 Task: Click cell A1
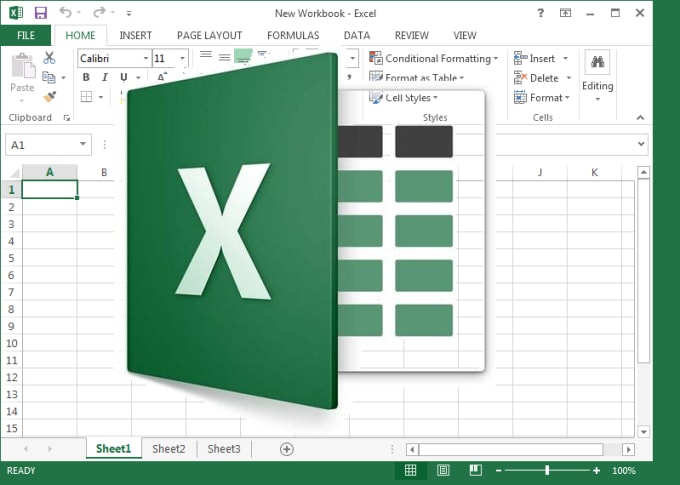50,190
